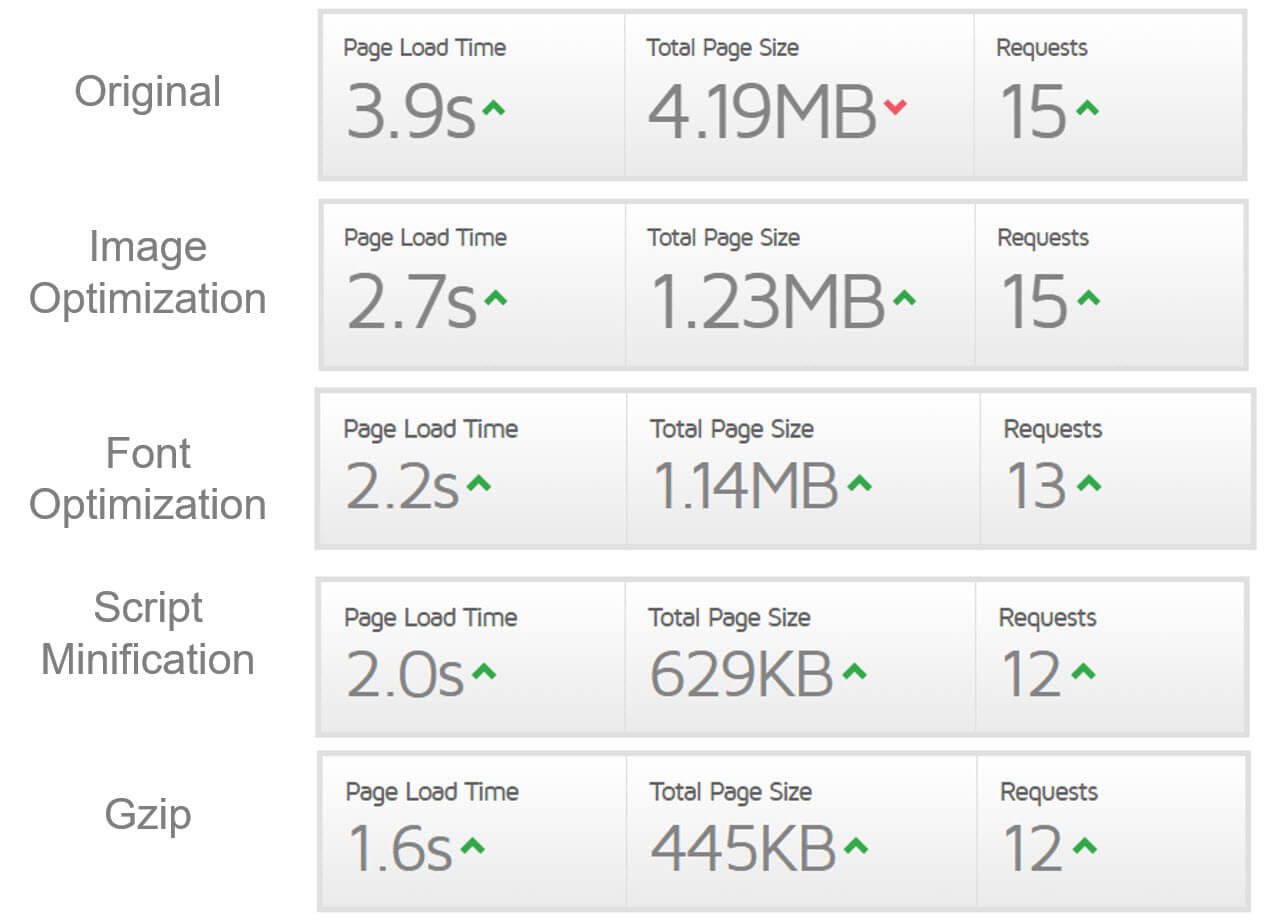The width and height of the screenshot is (1269, 924).
Task: Select the Font Optimization row label
Action: pos(147,479)
